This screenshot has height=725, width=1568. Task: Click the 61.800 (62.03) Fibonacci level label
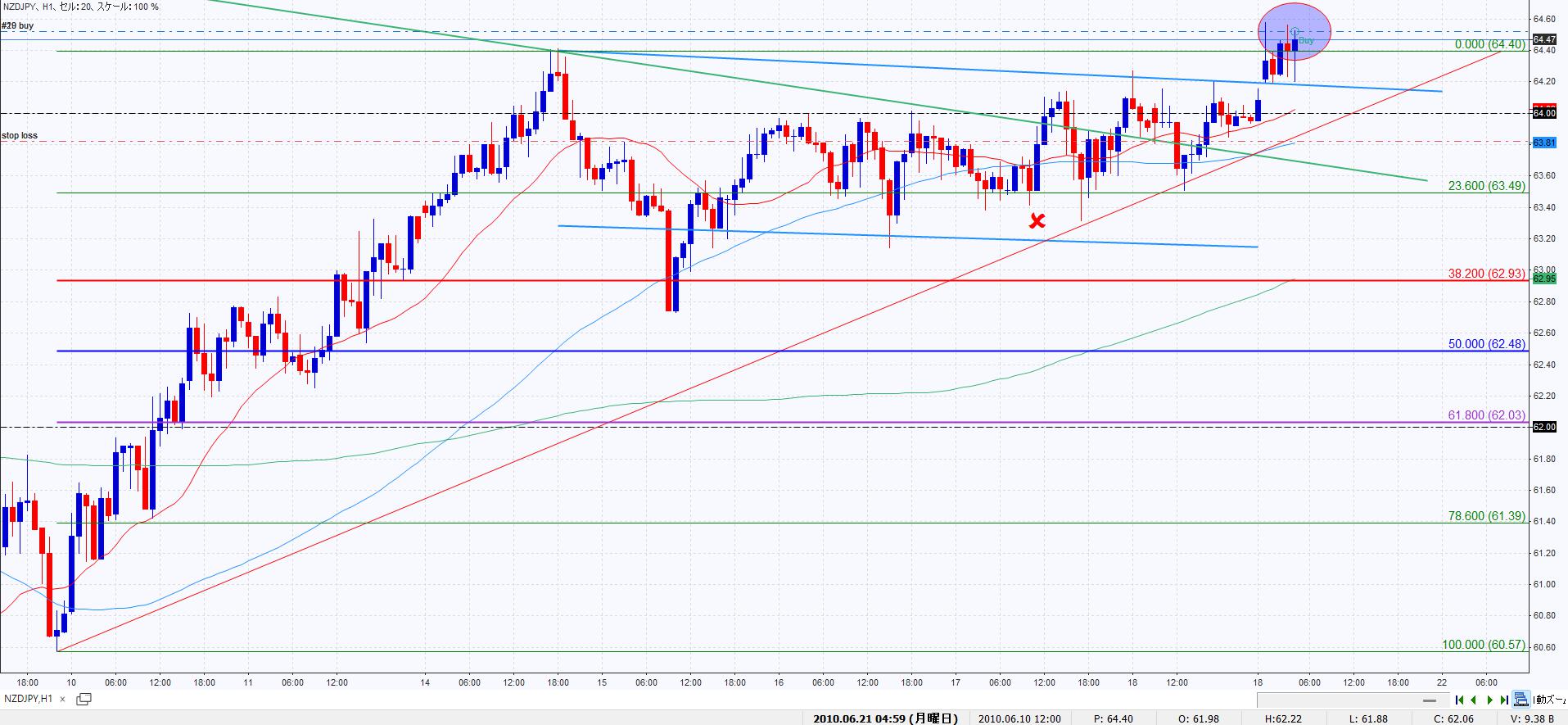(x=1486, y=415)
